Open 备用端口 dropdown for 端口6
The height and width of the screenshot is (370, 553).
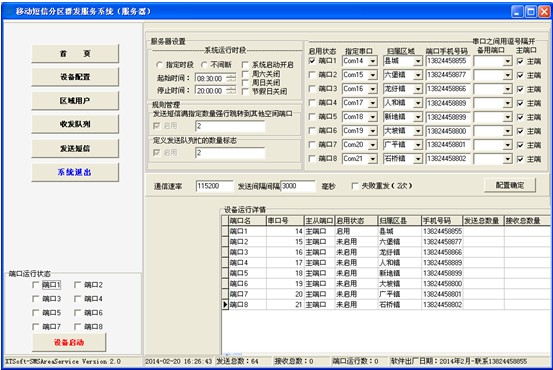tap(507, 131)
